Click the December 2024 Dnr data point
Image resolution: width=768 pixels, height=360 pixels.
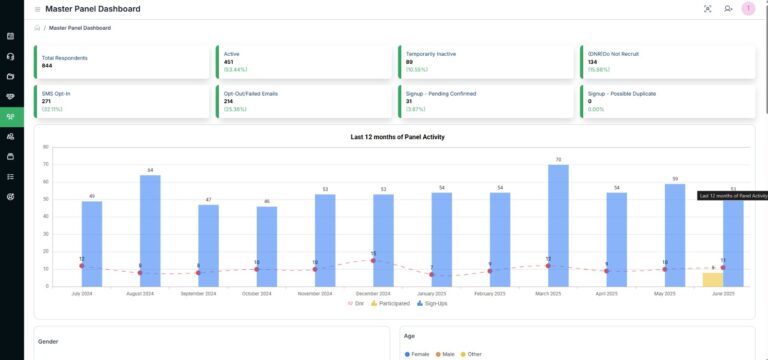[373, 261]
